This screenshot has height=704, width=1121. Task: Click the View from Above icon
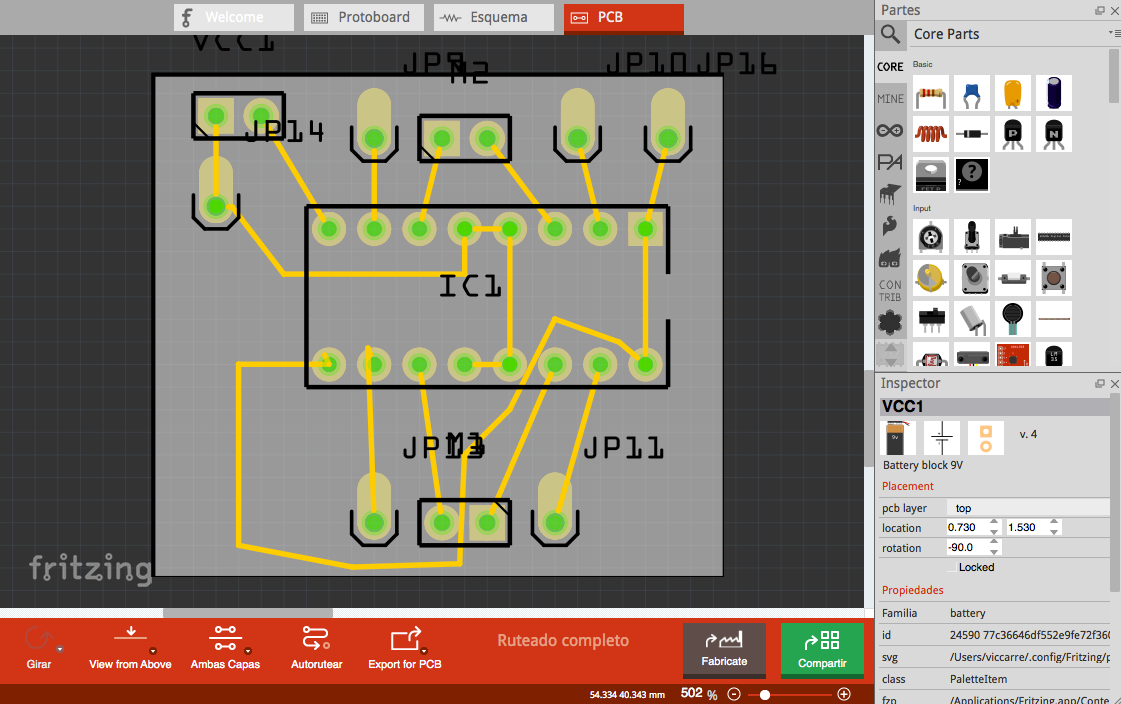click(x=130, y=634)
